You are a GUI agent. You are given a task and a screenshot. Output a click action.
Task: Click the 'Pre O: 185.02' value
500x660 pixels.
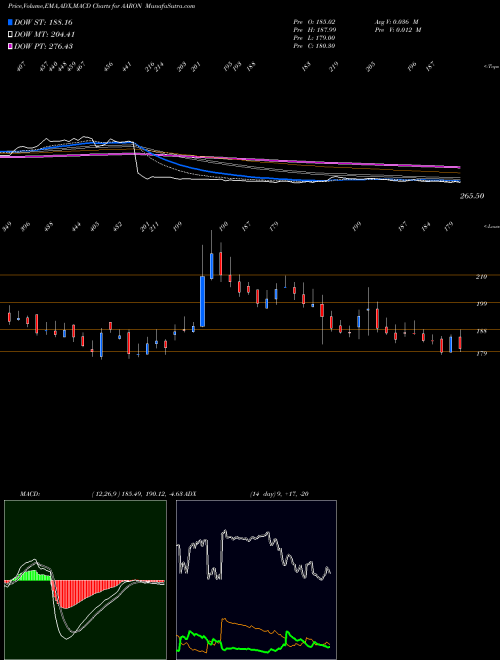pyautogui.click(x=314, y=21)
